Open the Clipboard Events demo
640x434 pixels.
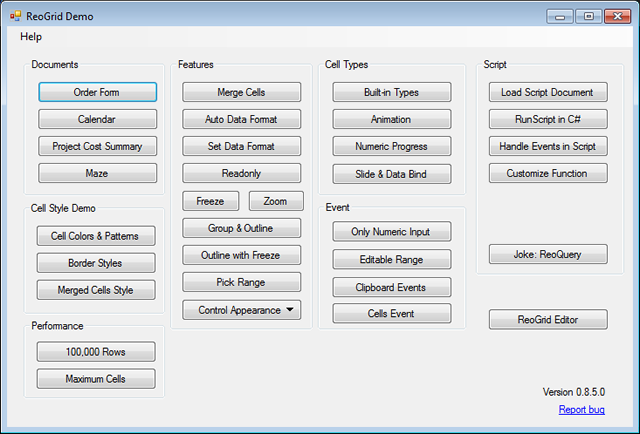[392, 287]
